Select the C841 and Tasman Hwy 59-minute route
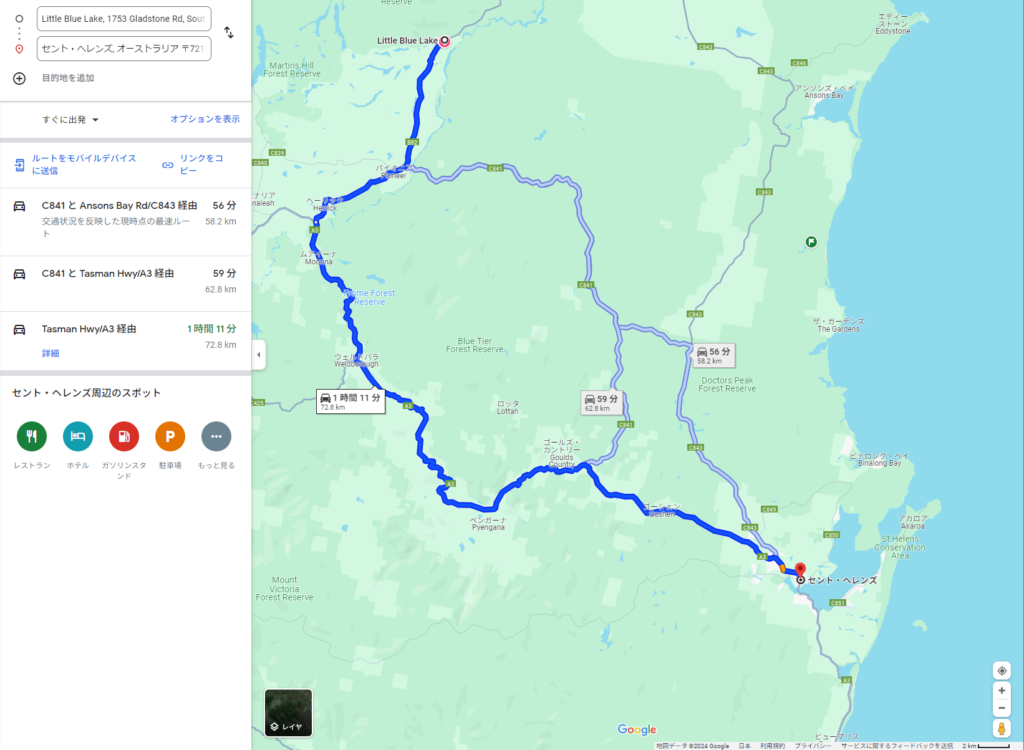 click(x=125, y=283)
